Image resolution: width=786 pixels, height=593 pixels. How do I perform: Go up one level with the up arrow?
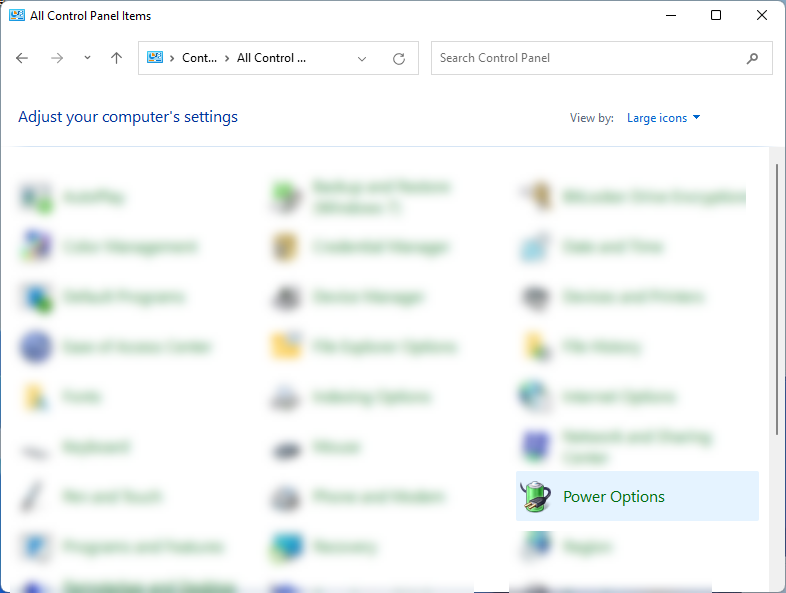(x=116, y=58)
